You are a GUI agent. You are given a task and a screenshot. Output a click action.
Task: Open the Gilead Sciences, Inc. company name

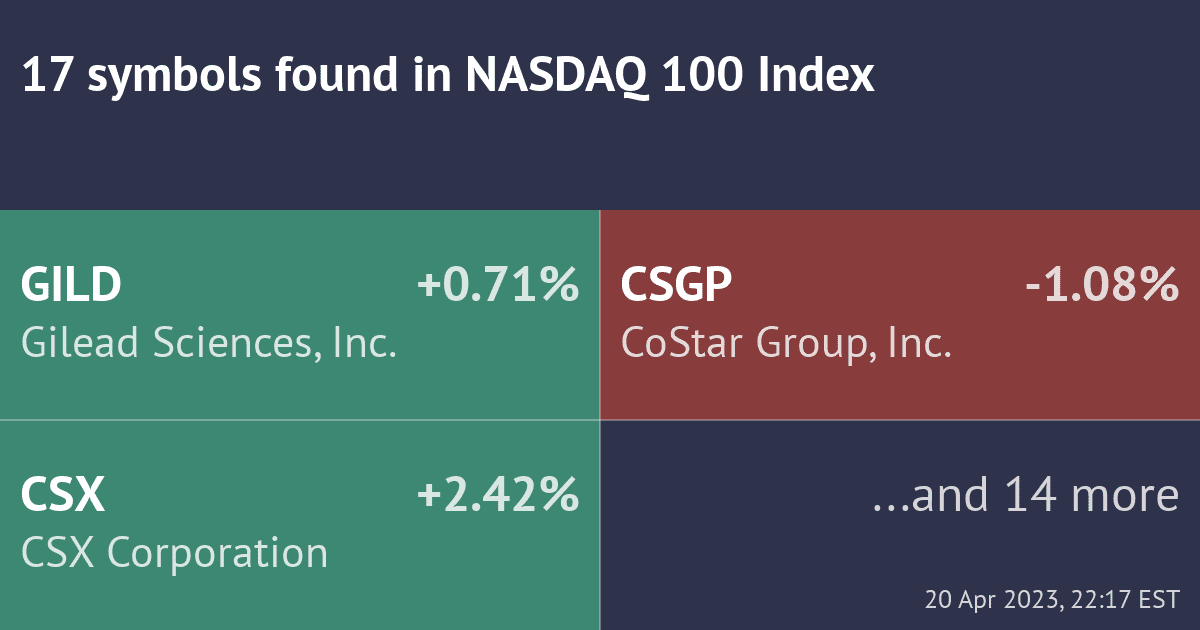coord(209,343)
